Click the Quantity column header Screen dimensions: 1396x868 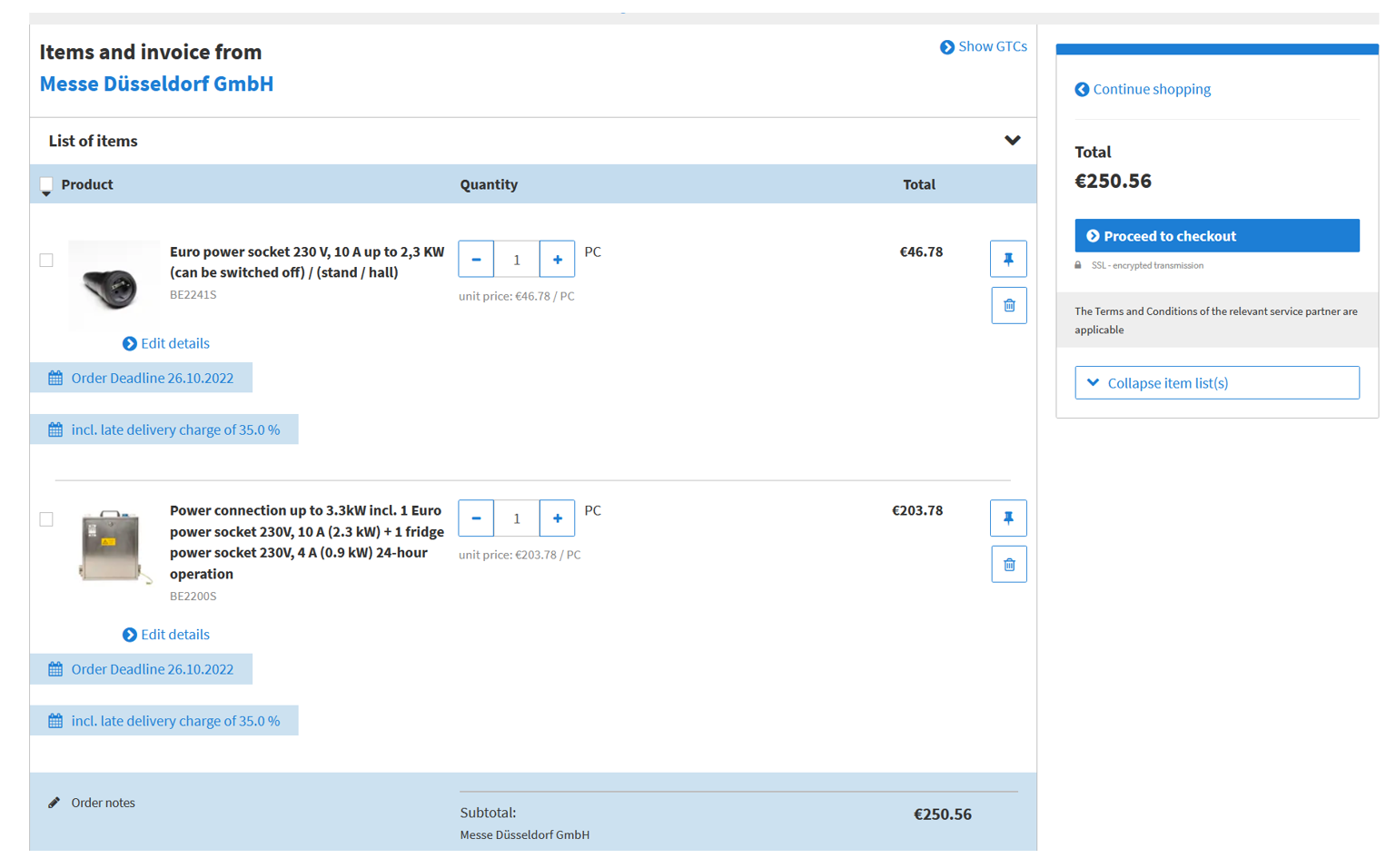pos(489,184)
